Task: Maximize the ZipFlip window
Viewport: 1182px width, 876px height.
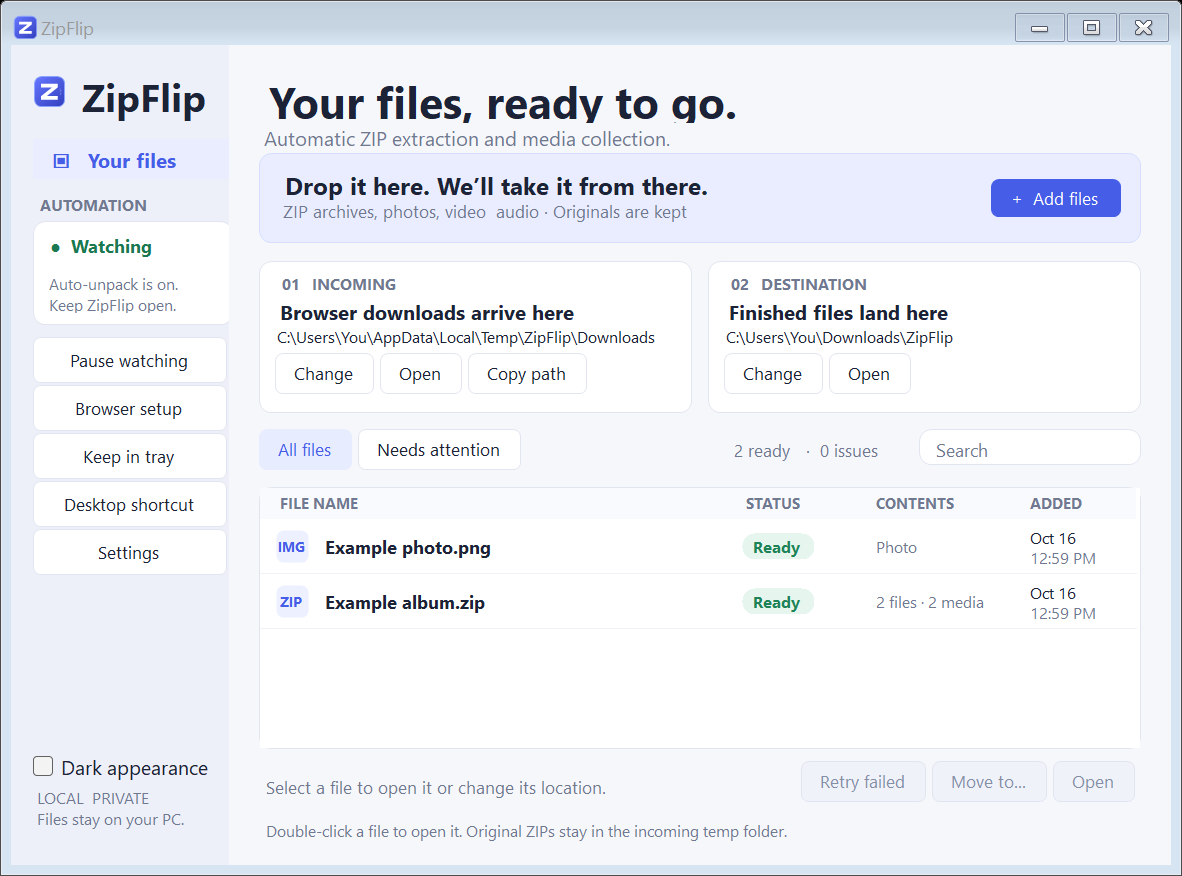Action: pos(1091,28)
